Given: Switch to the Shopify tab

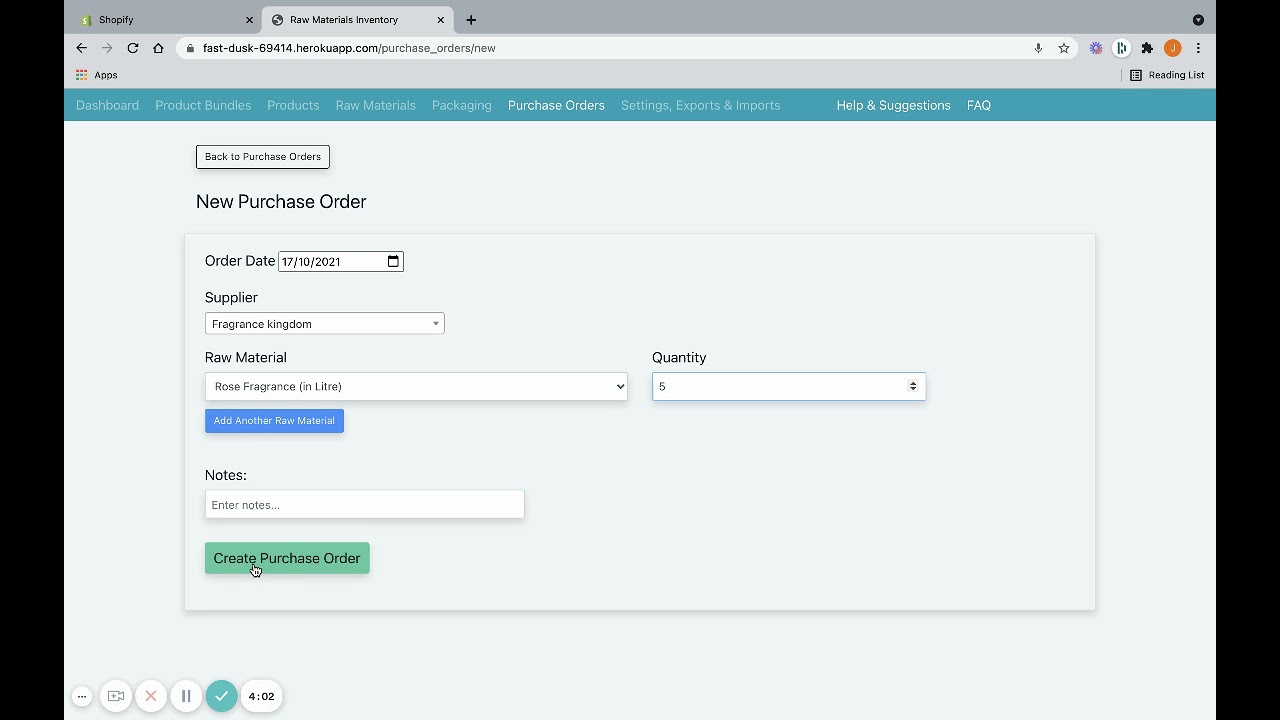Looking at the screenshot, I should (166, 20).
